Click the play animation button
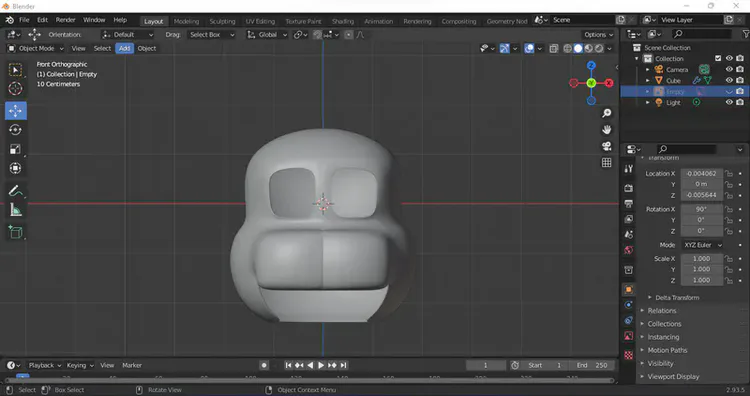The image size is (750, 396). pos(321,365)
